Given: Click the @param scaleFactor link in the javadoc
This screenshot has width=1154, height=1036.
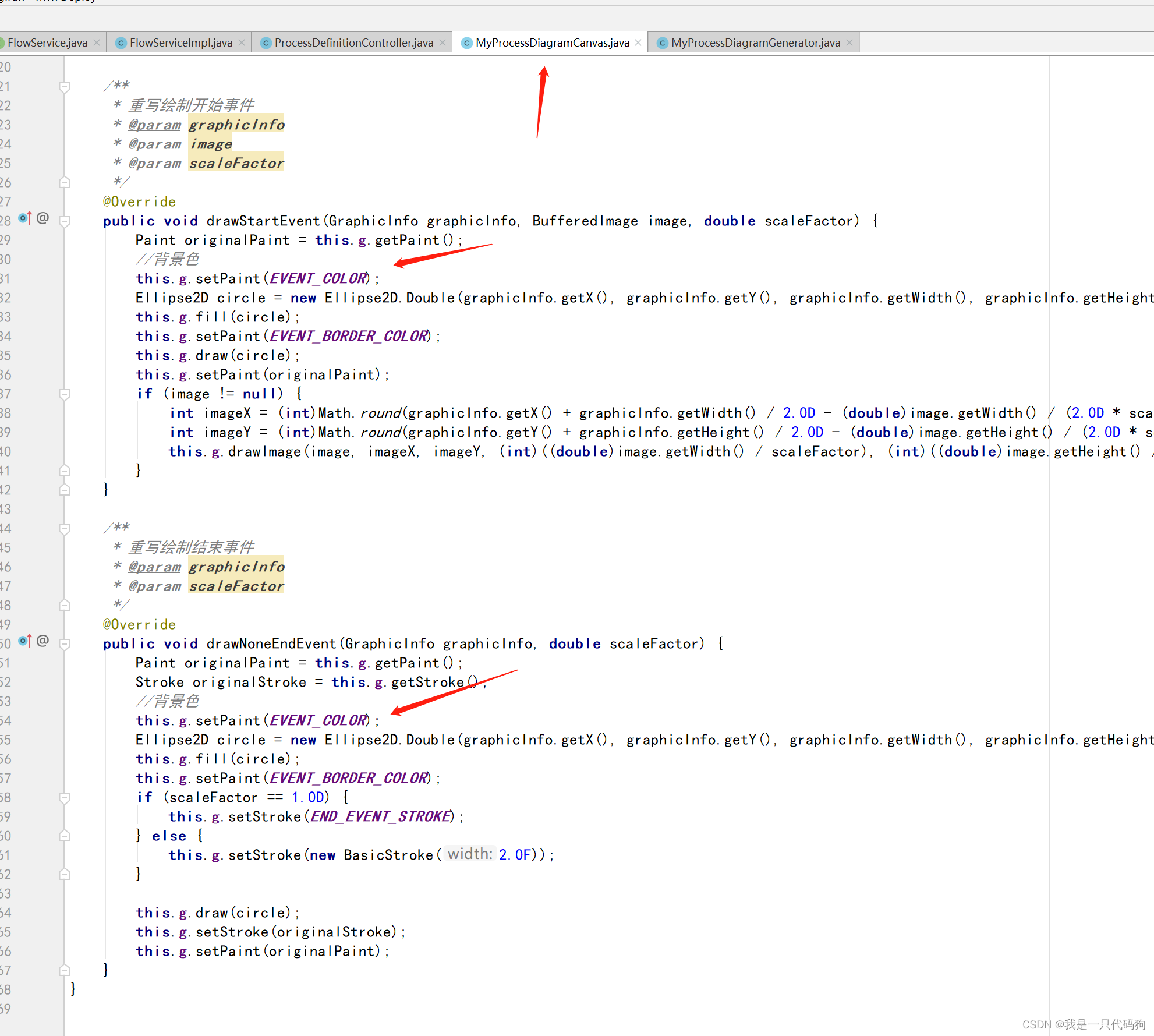Looking at the screenshot, I should (154, 163).
